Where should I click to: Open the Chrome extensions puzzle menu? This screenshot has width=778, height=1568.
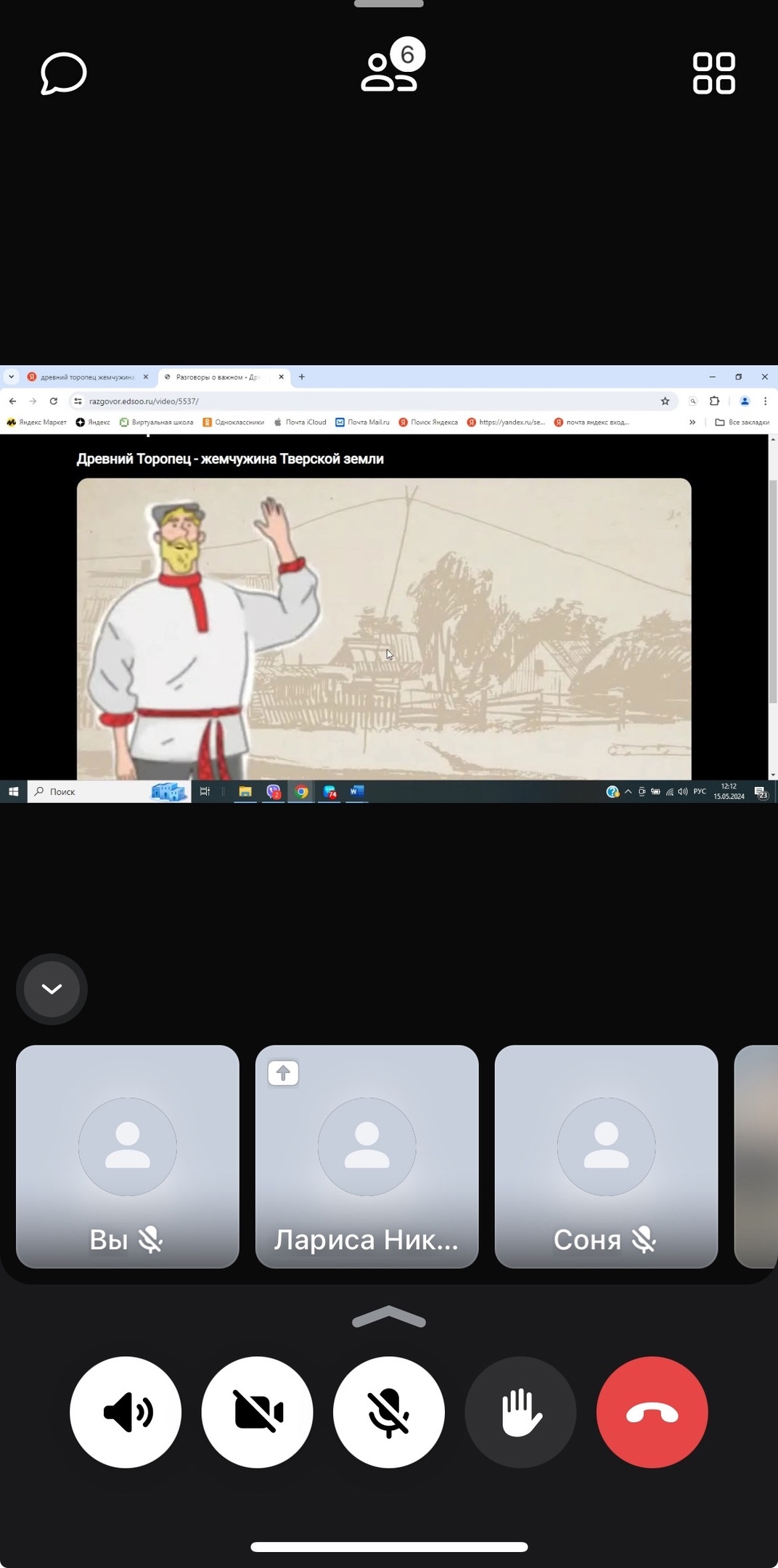pos(714,401)
